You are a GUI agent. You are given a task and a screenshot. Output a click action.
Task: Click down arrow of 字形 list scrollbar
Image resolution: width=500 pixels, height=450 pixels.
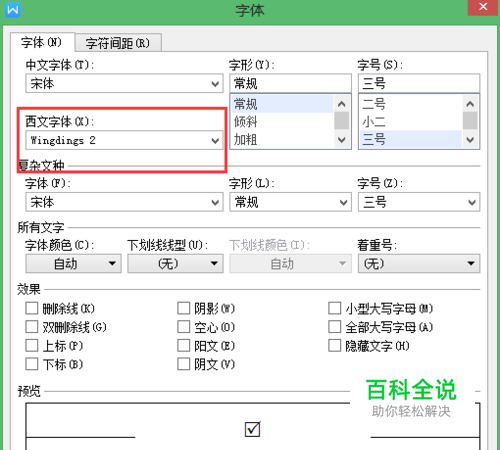click(x=341, y=139)
